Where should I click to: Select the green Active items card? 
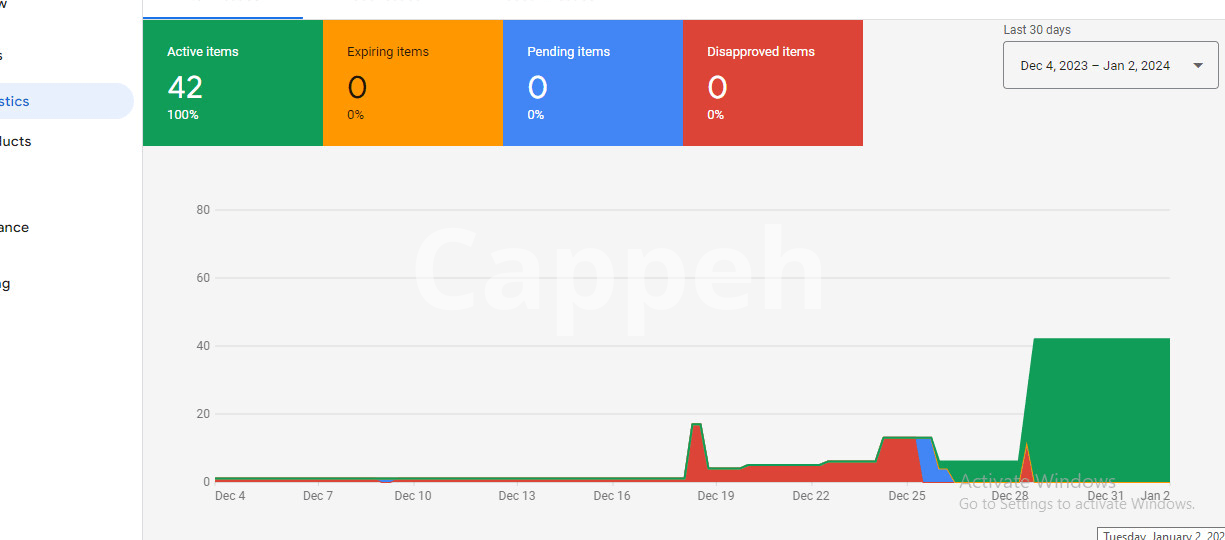232,83
